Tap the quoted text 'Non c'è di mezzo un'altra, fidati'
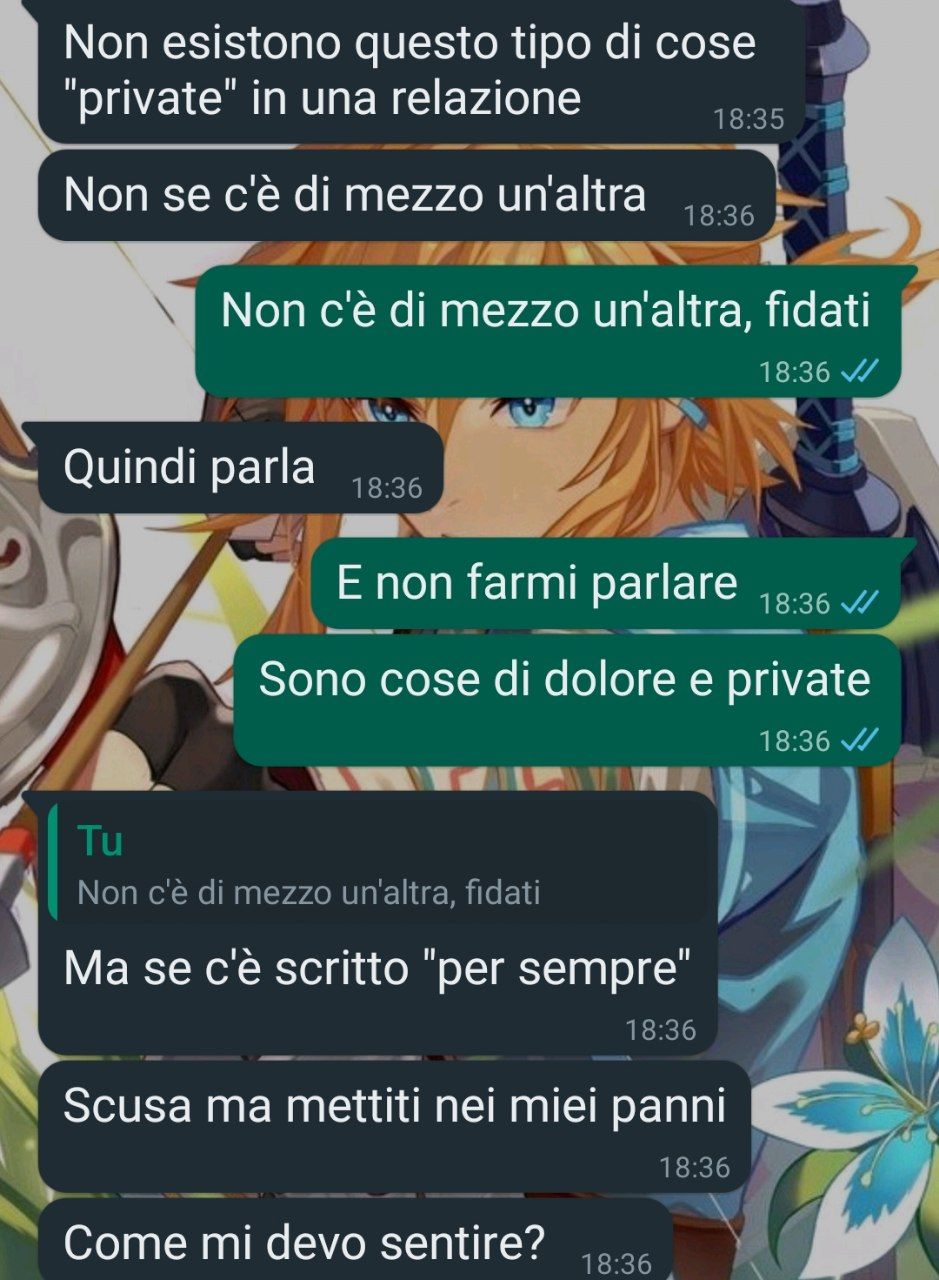Image resolution: width=939 pixels, height=1280 pixels. (308, 893)
